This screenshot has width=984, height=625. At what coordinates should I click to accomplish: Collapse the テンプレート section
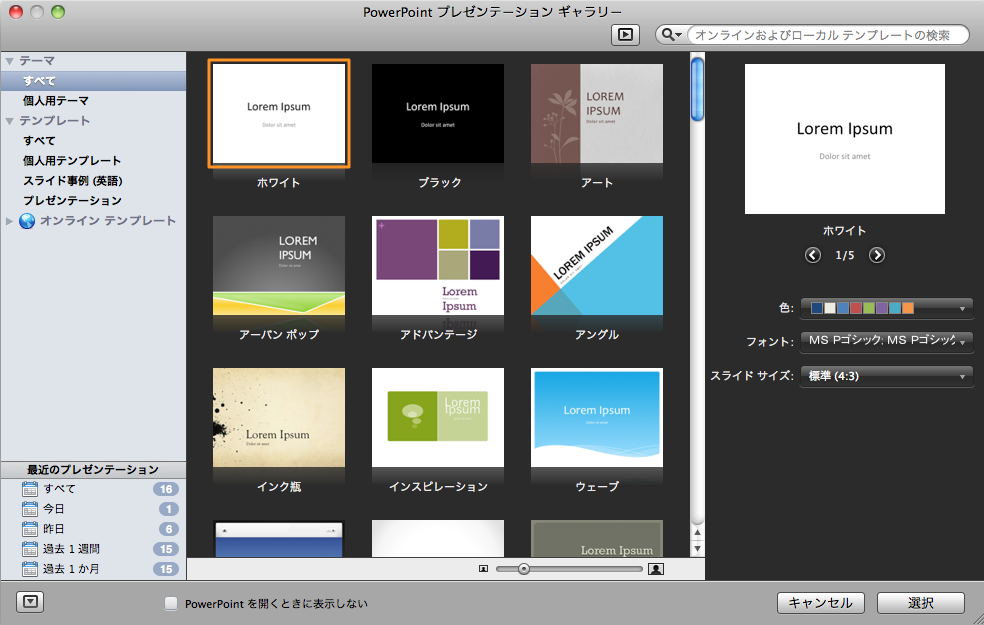coord(9,121)
